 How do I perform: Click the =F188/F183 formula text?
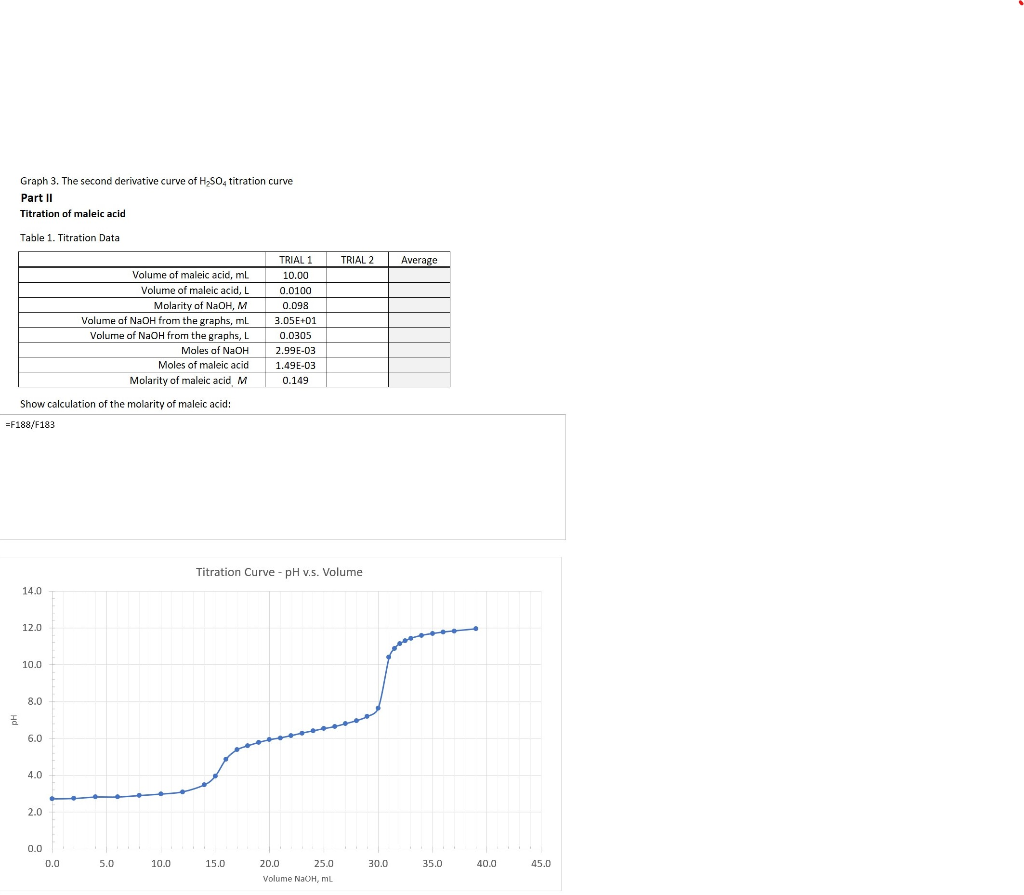[x=30, y=425]
